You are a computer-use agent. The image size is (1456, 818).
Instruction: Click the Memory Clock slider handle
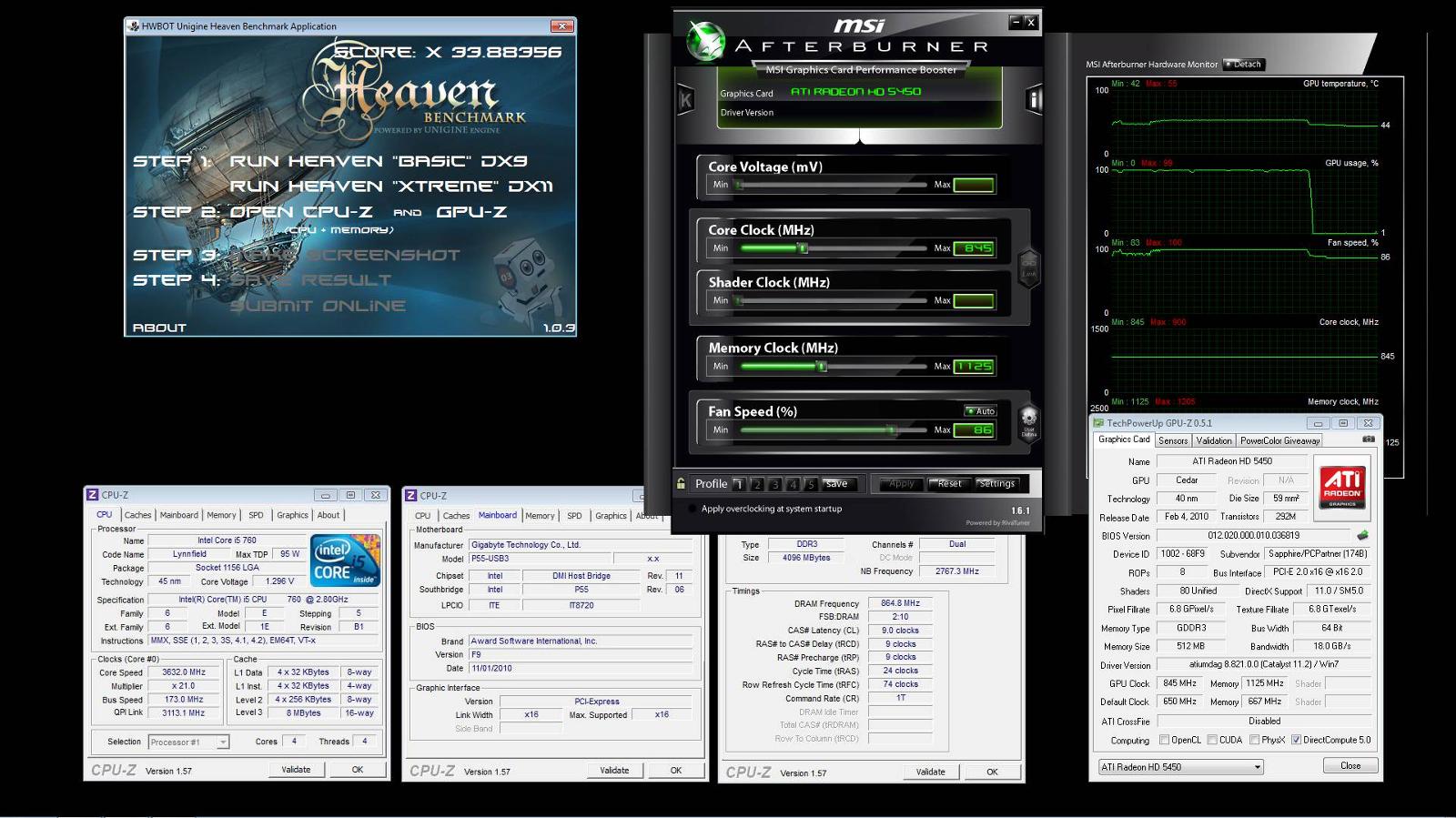pos(822,366)
